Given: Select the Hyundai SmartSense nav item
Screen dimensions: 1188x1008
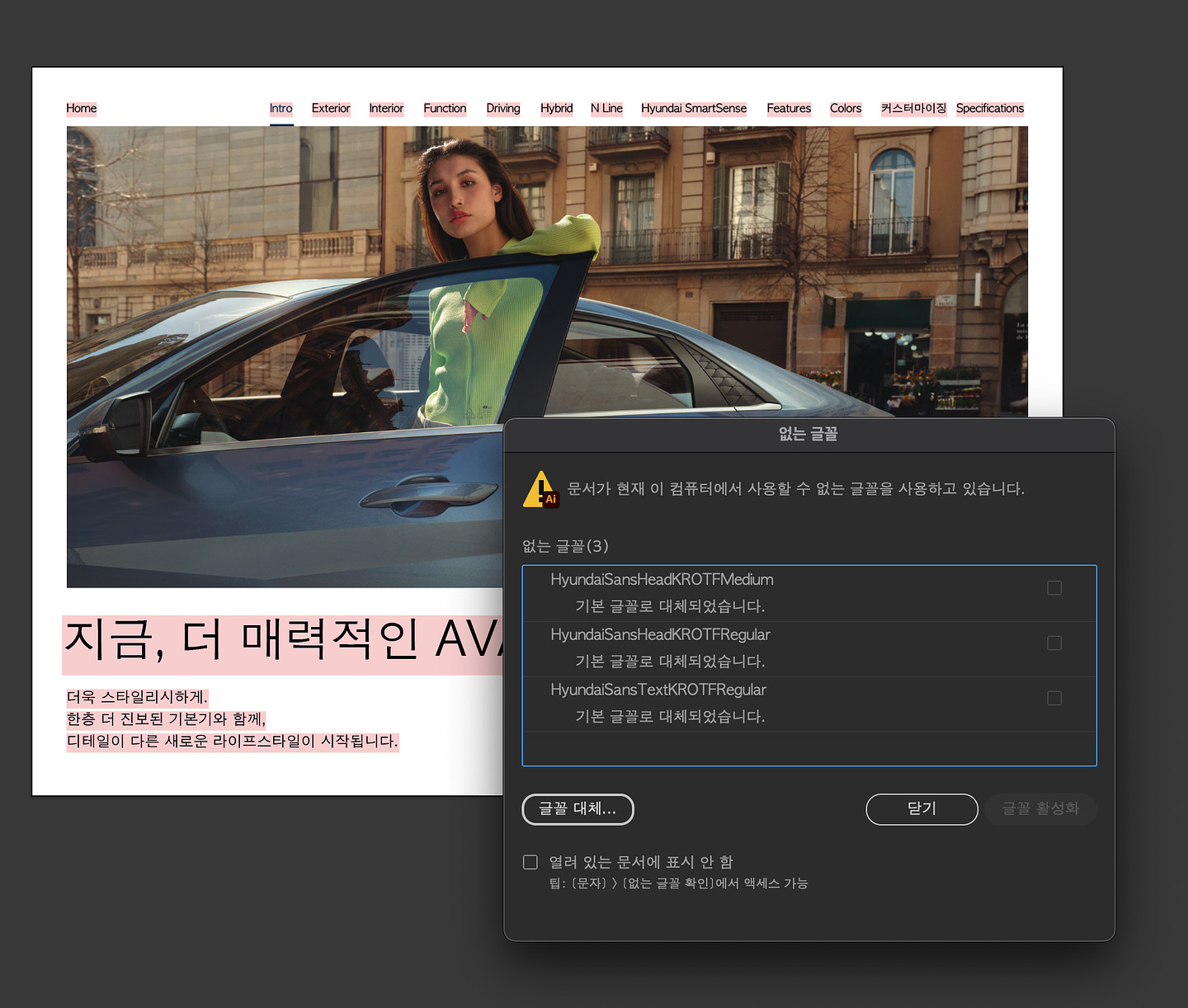Looking at the screenshot, I should coord(693,109).
